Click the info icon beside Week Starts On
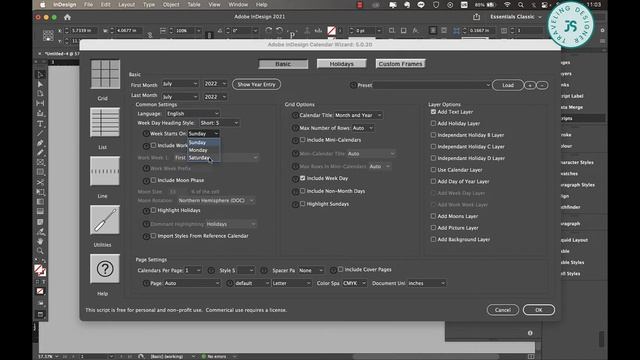The height and width of the screenshot is (360, 640). pyautogui.click(x=146, y=133)
